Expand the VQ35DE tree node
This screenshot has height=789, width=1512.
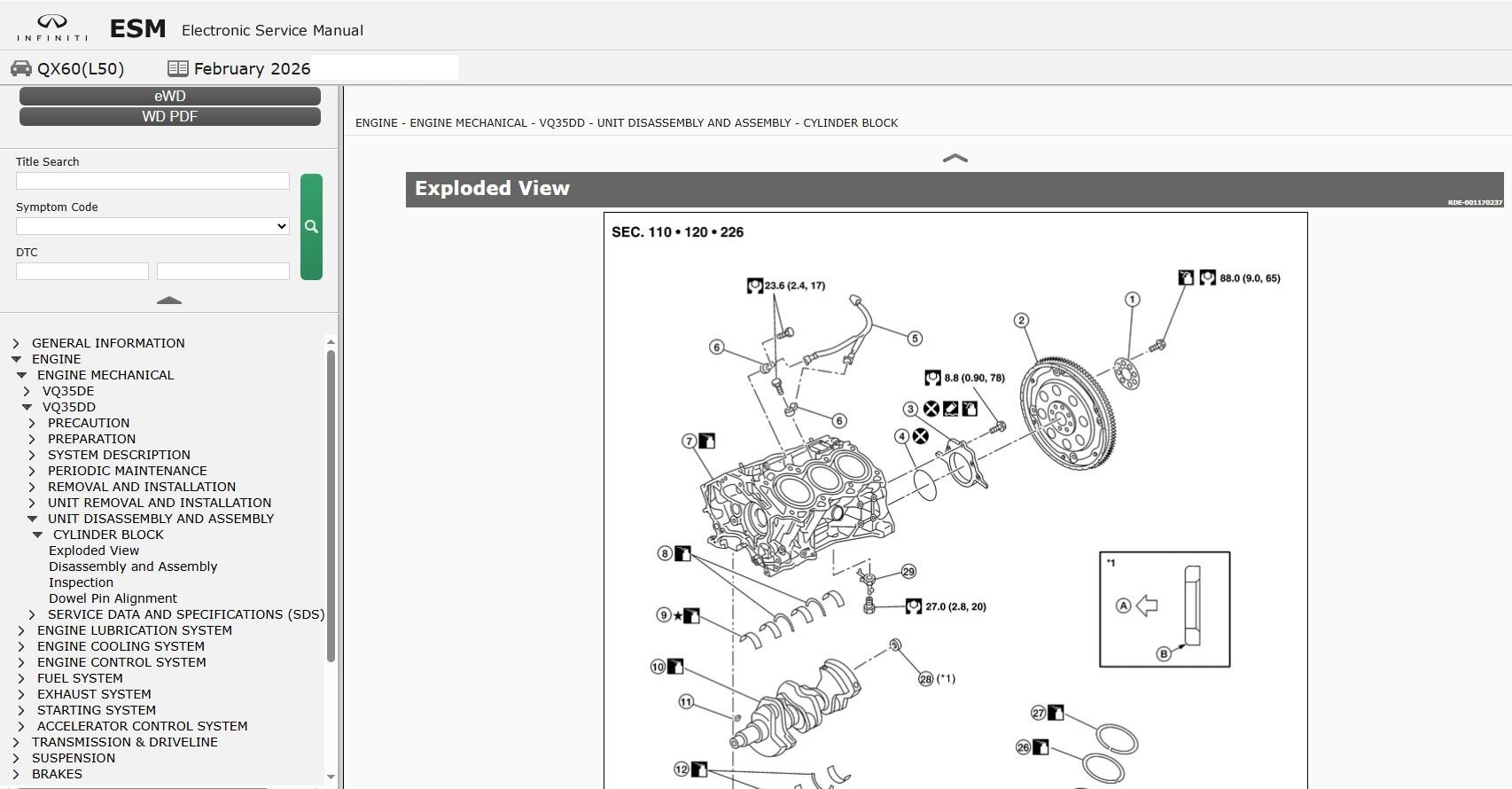pyautogui.click(x=27, y=391)
